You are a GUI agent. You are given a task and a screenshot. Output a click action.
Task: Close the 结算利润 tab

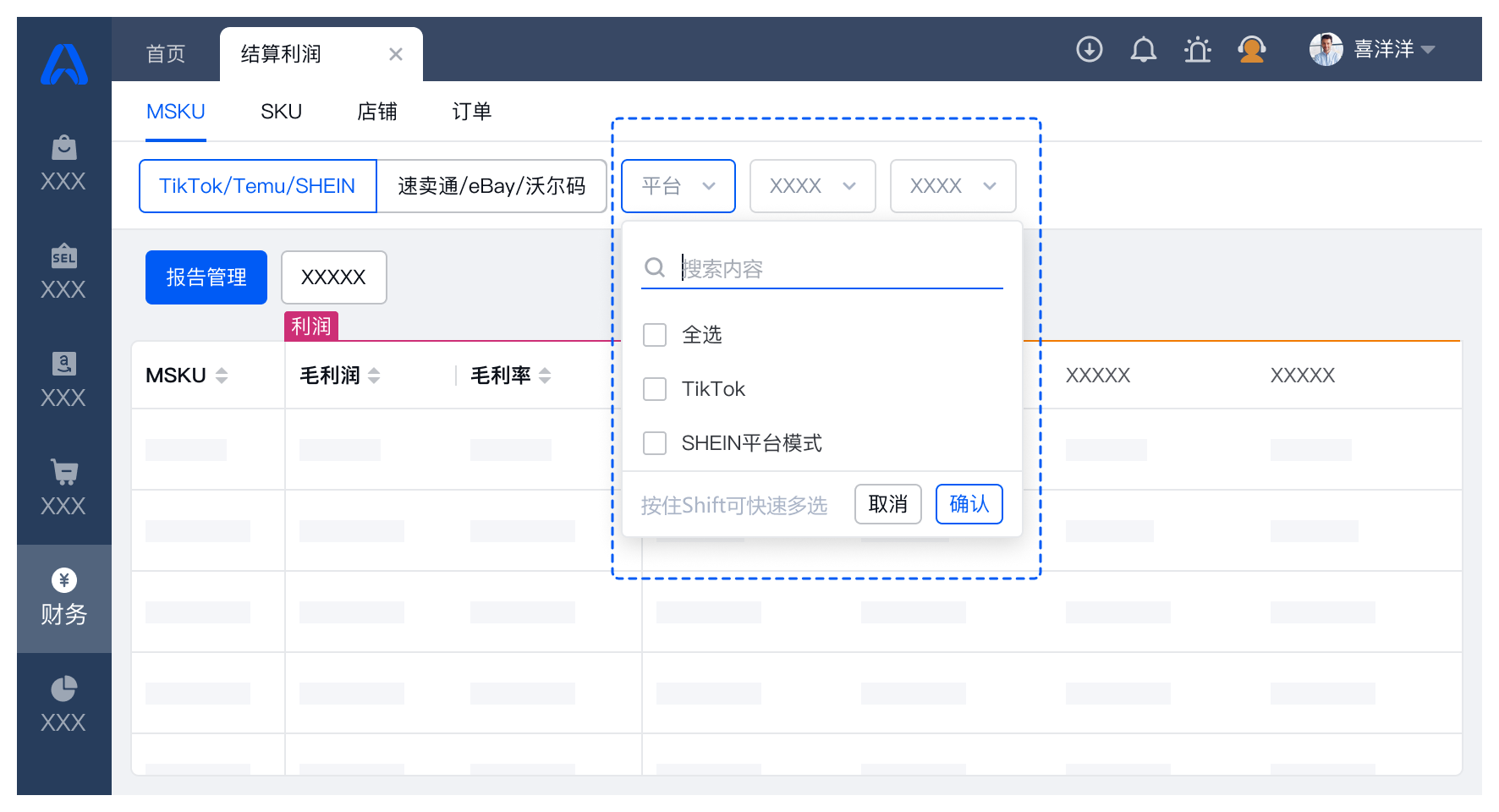pos(396,54)
